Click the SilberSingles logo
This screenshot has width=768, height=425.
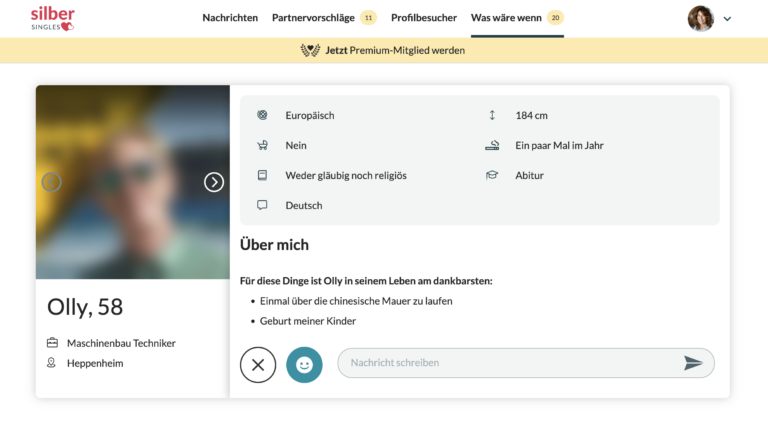(52, 18)
